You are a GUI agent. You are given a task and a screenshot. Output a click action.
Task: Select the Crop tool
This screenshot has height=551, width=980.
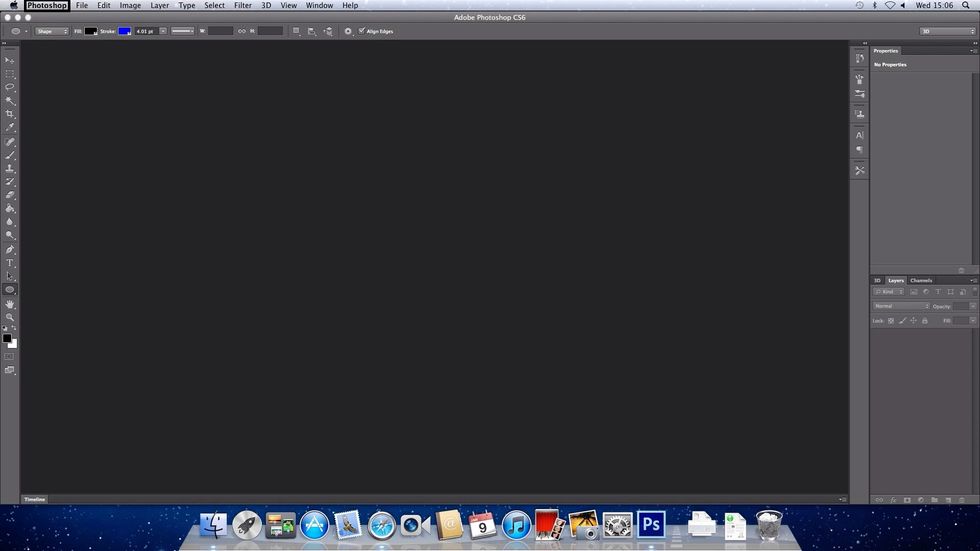pos(9,114)
